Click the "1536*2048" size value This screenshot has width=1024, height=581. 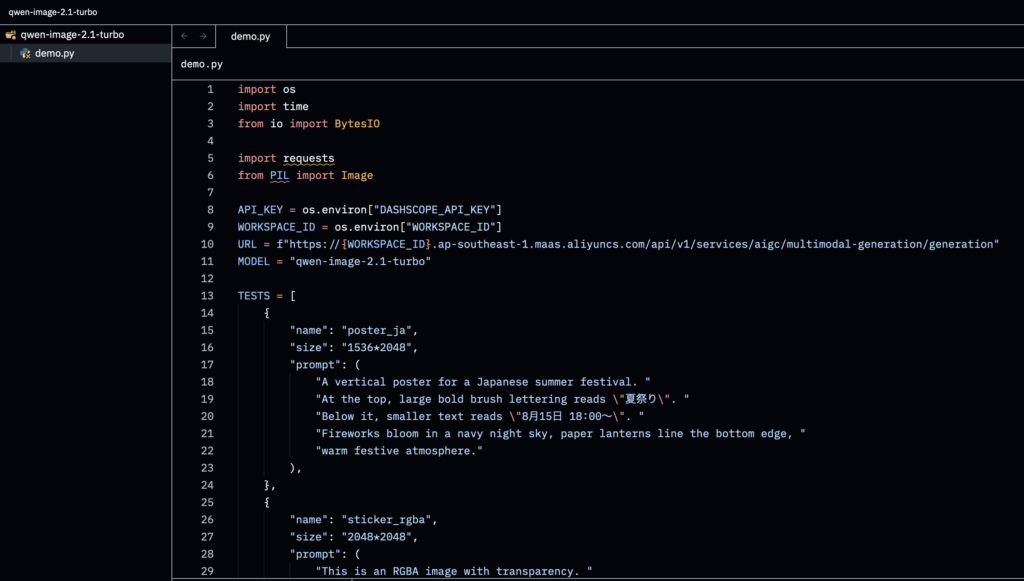point(376,347)
